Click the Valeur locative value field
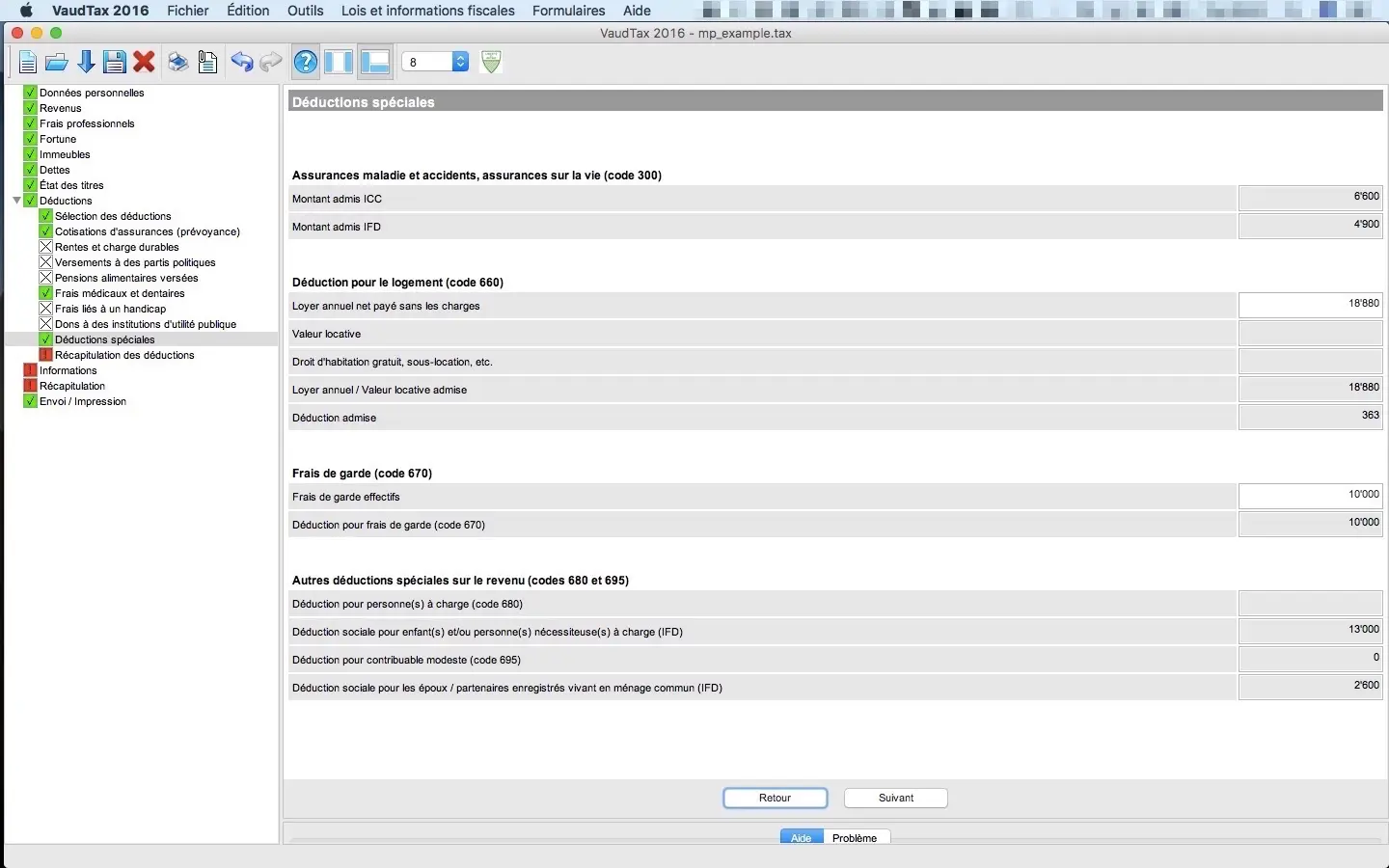Image resolution: width=1389 pixels, height=868 pixels. coord(1311,333)
